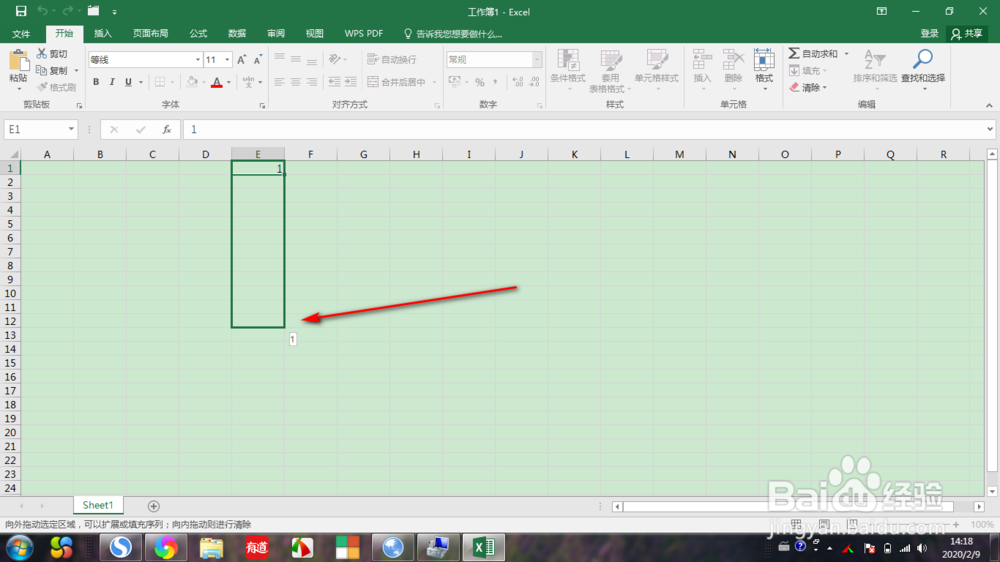
Task: Click the Name Box showing E1
Action: coord(40,129)
